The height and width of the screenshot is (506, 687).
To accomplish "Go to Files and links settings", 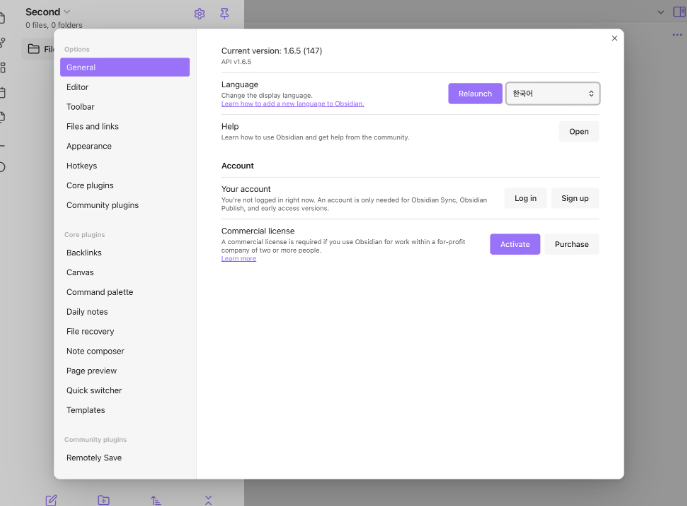I will [125, 126].
